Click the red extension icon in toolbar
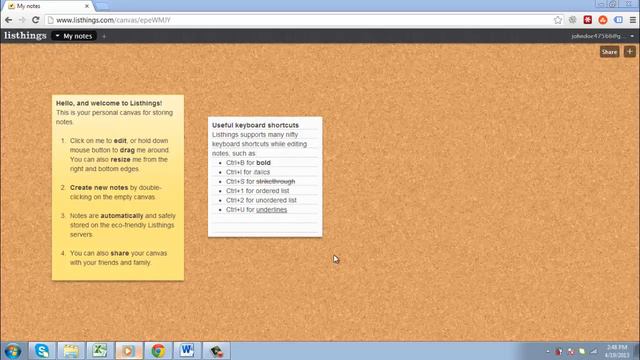Screen dimensions: 640x360 [x=588, y=20]
